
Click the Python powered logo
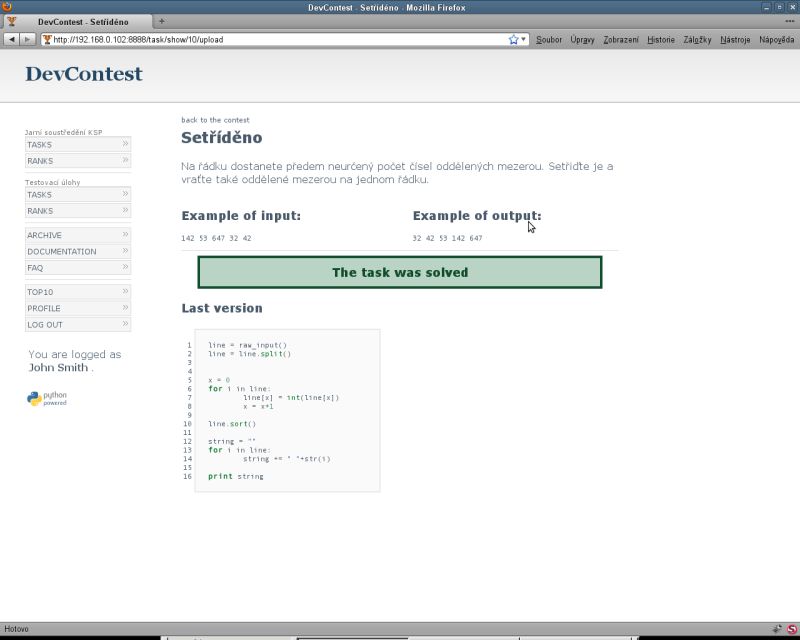tap(47, 399)
